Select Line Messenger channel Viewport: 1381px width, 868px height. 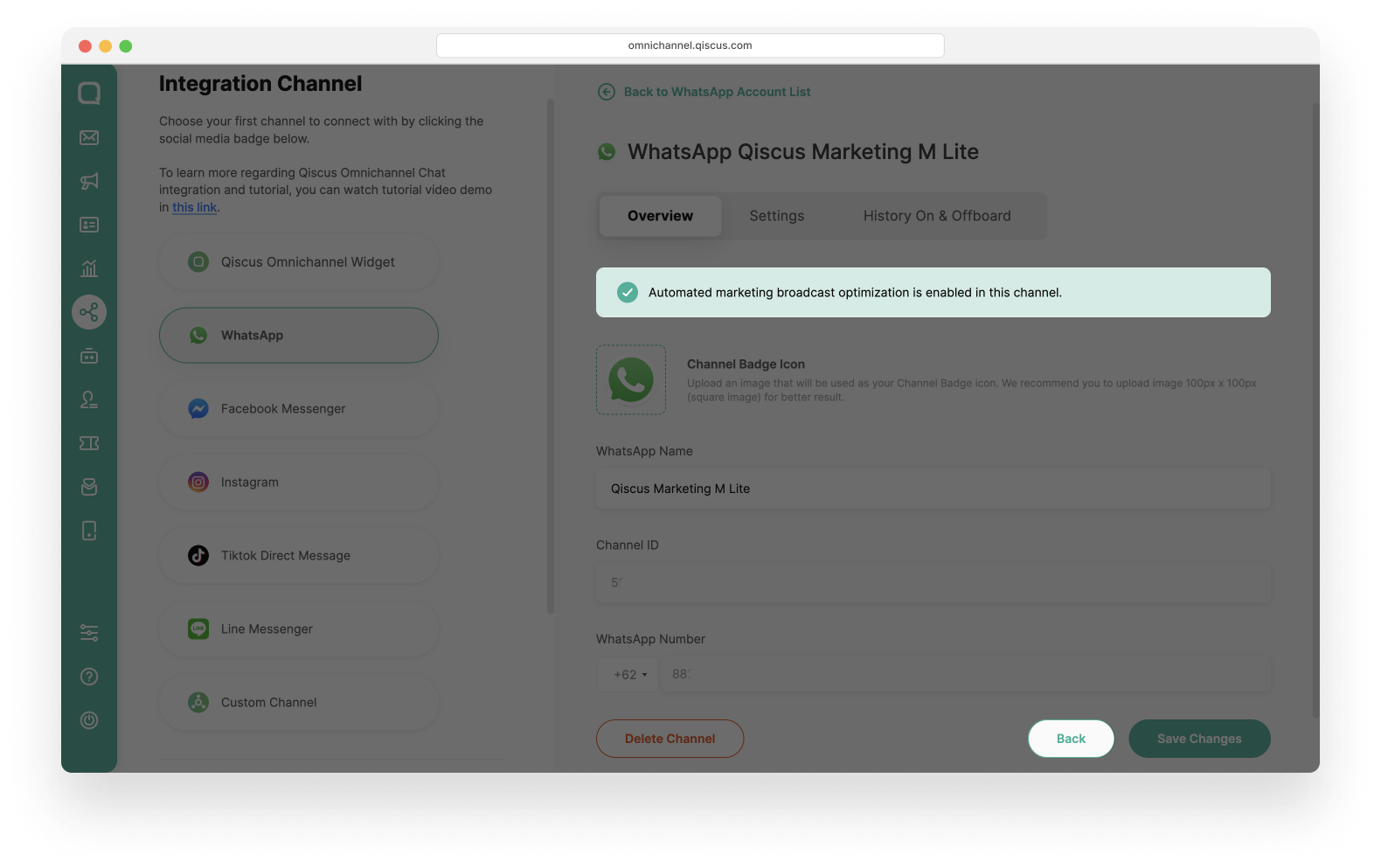(299, 629)
